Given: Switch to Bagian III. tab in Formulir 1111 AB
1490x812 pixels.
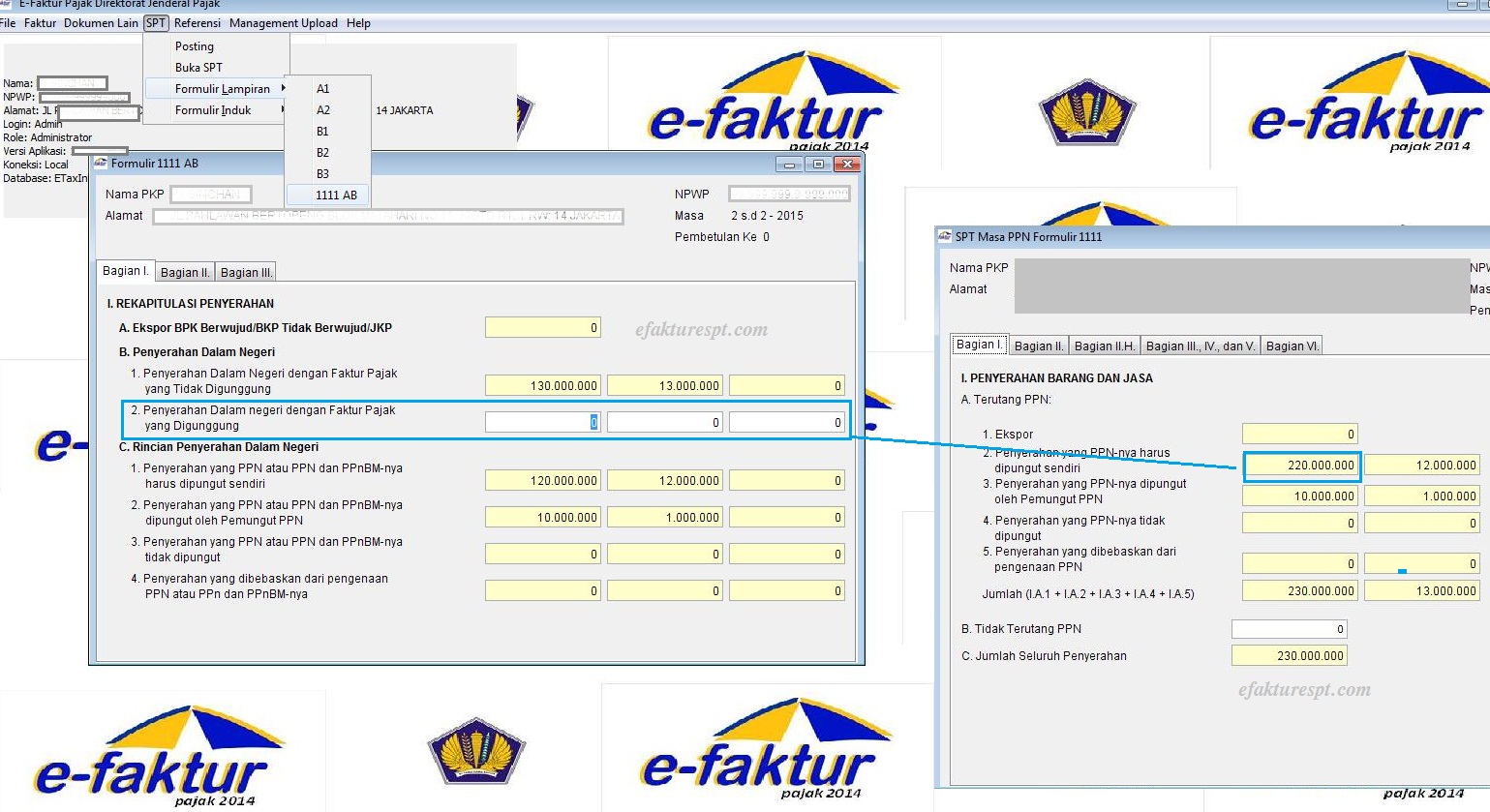Looking at the screenshot, I should [247, 273].
